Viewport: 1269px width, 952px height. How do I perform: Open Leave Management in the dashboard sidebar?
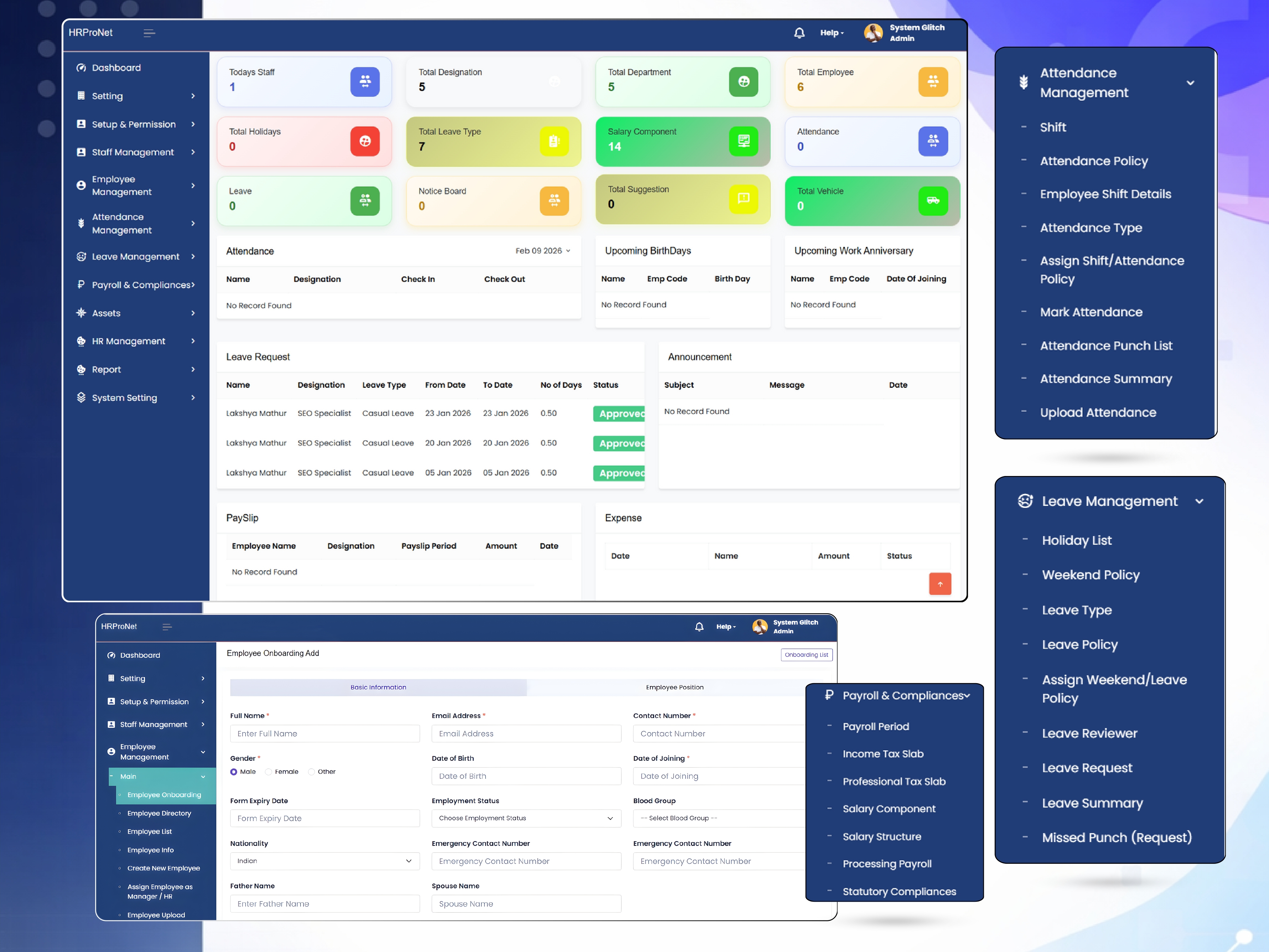click(136, 256)
